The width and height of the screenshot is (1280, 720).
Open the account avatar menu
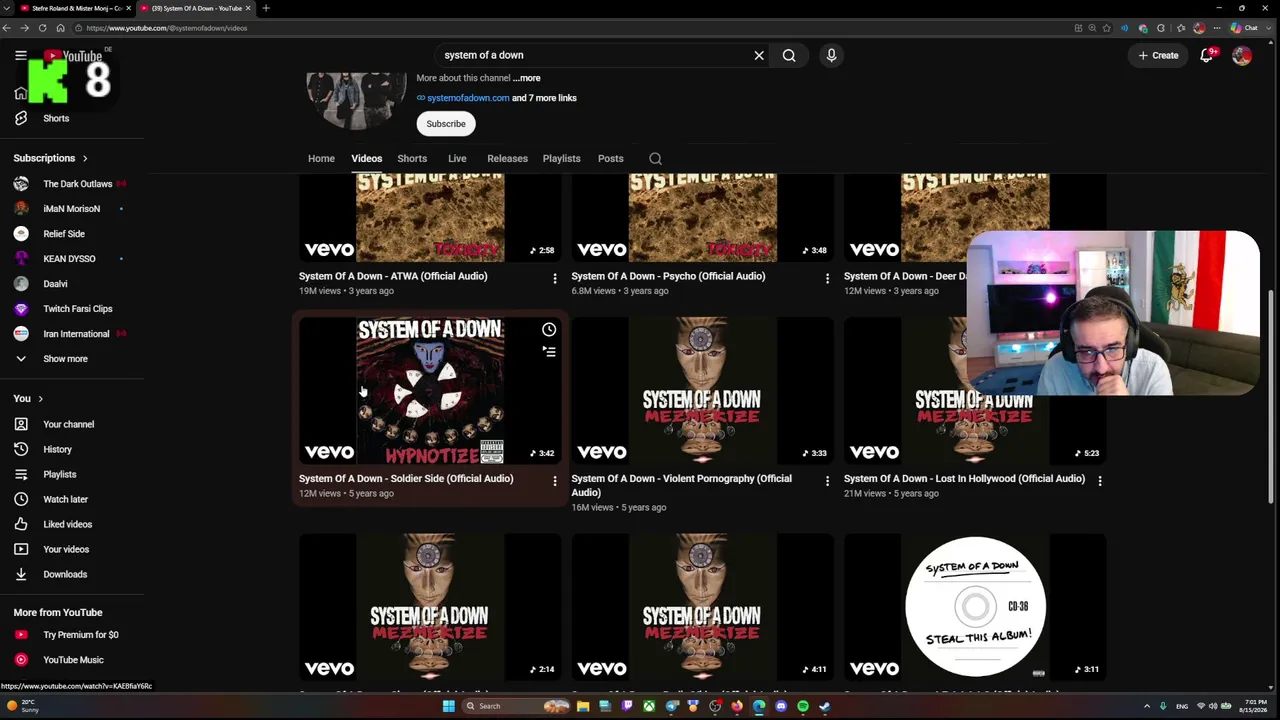(1242, 56)
